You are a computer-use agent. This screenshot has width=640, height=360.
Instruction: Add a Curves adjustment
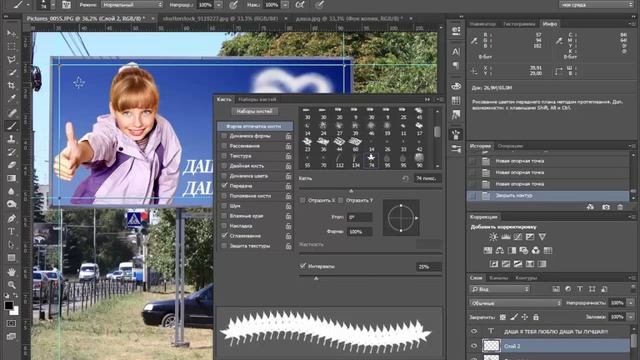pyautogui.click(x=518, y=237)
